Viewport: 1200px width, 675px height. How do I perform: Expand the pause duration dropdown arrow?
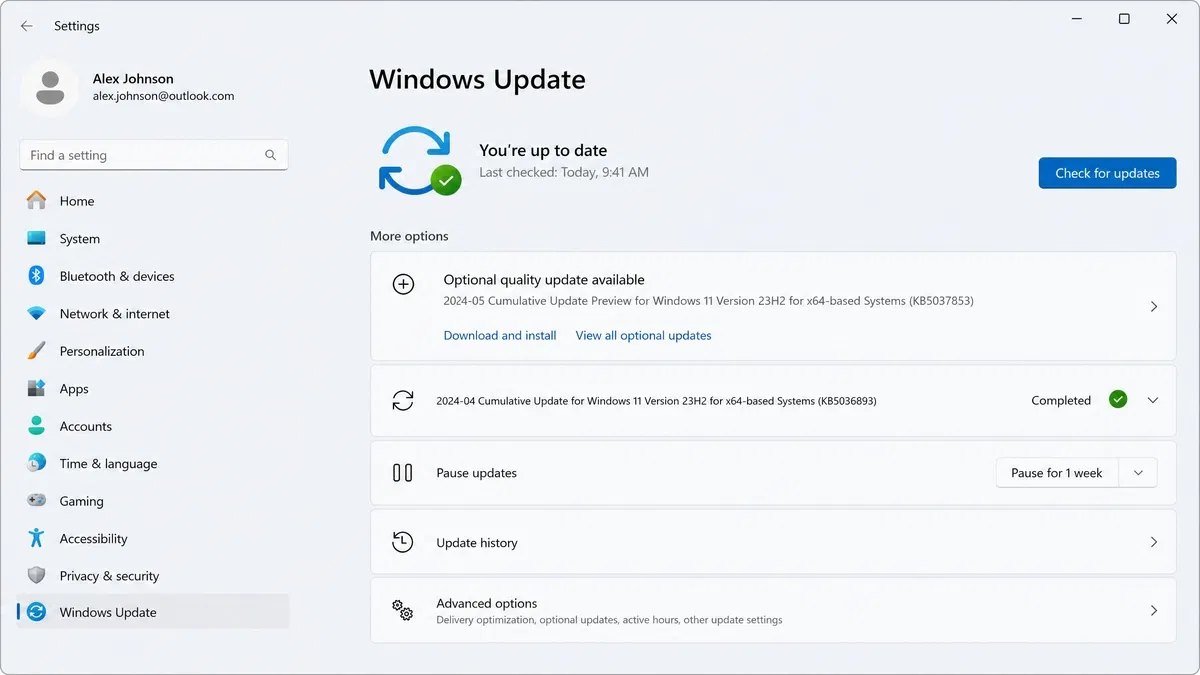[x=1138, y=473]
